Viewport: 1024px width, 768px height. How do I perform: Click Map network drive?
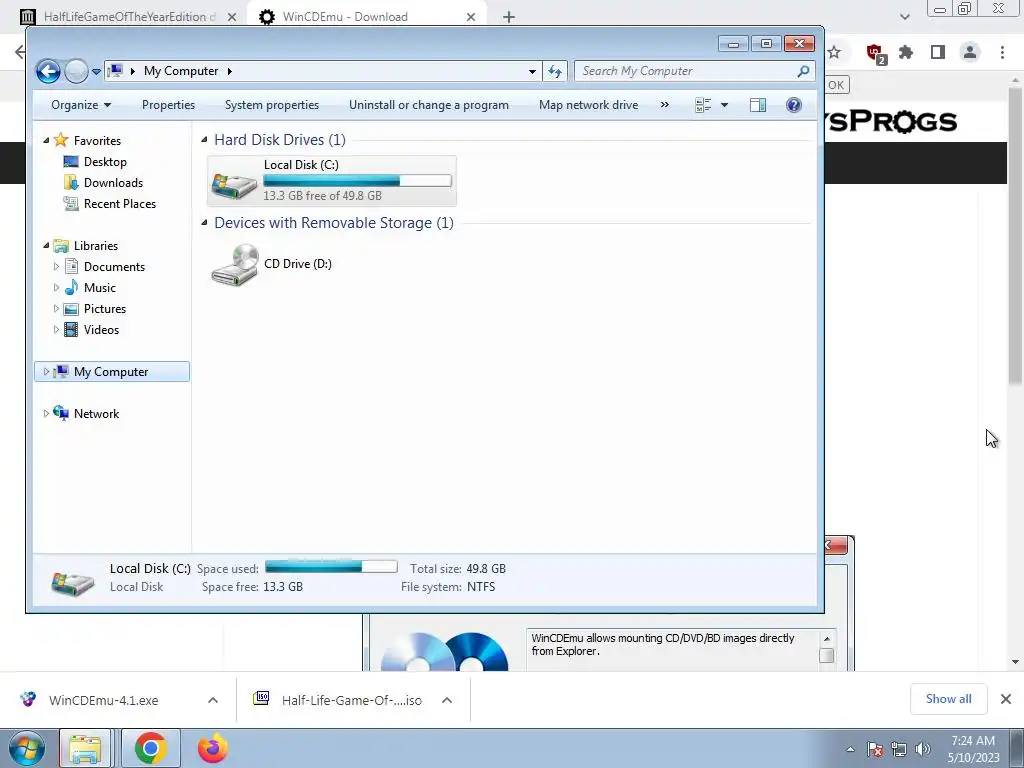(588, 105)
